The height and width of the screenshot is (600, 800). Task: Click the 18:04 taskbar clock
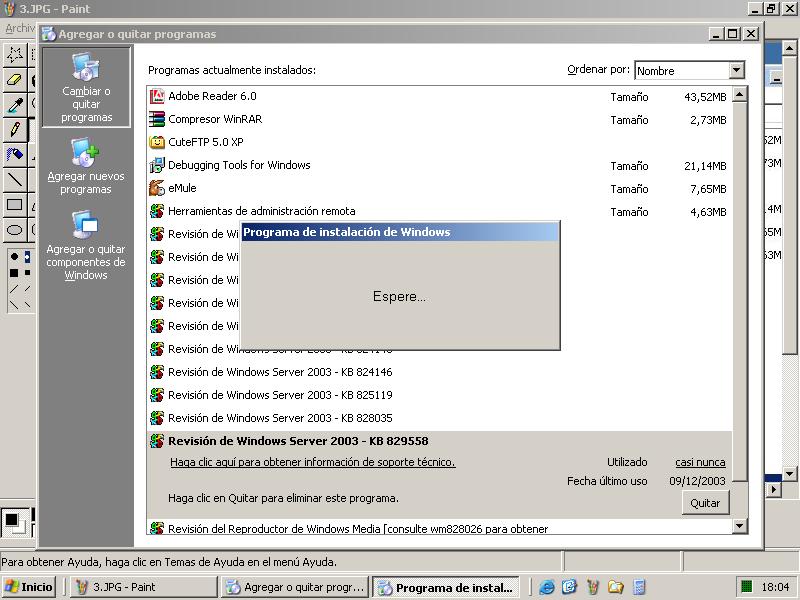[x=775, y=587]
